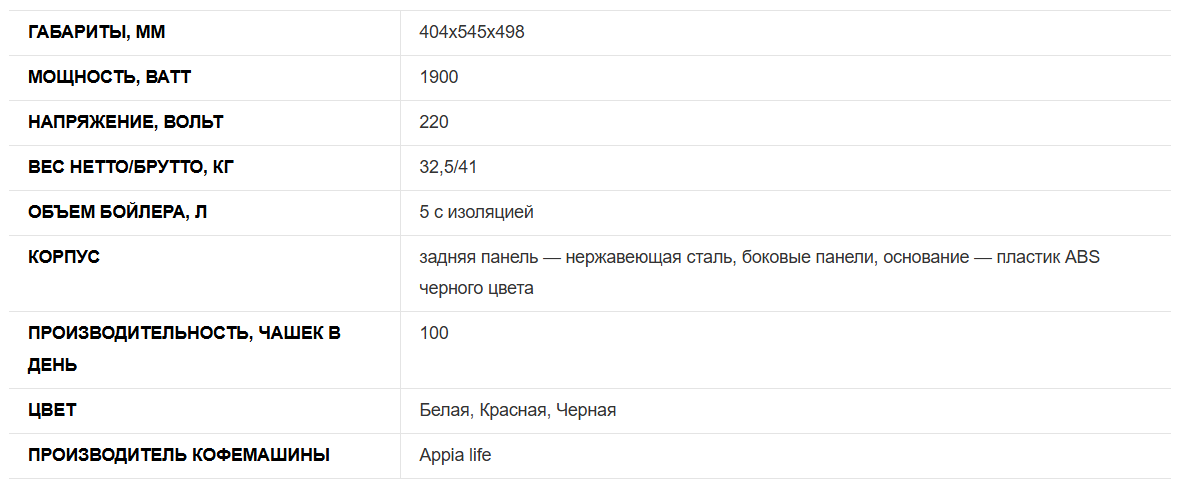Click the ОБЪЕМ БОЙЛЕРА, Л label

click(x=118, y=212)
